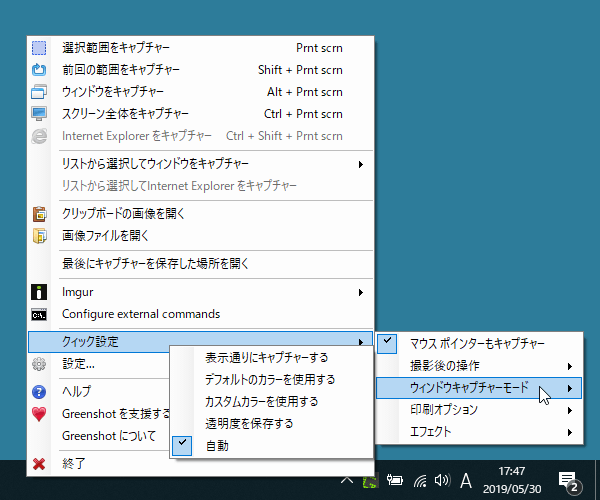This screenshot has width=600, height=500.
Task: Click the Imgur green icon
Action: [x=39, y=292]
